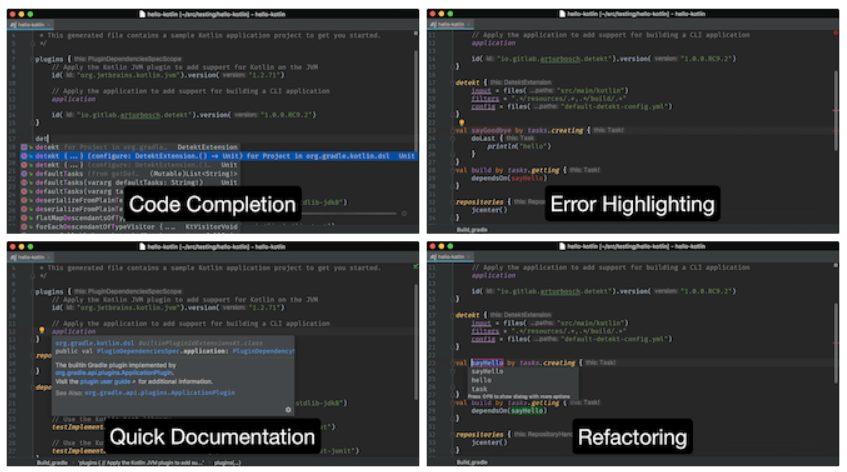847x472 pixels.
Task: Click title document icon in Quick Documentation window
Action: pos(142,247)
